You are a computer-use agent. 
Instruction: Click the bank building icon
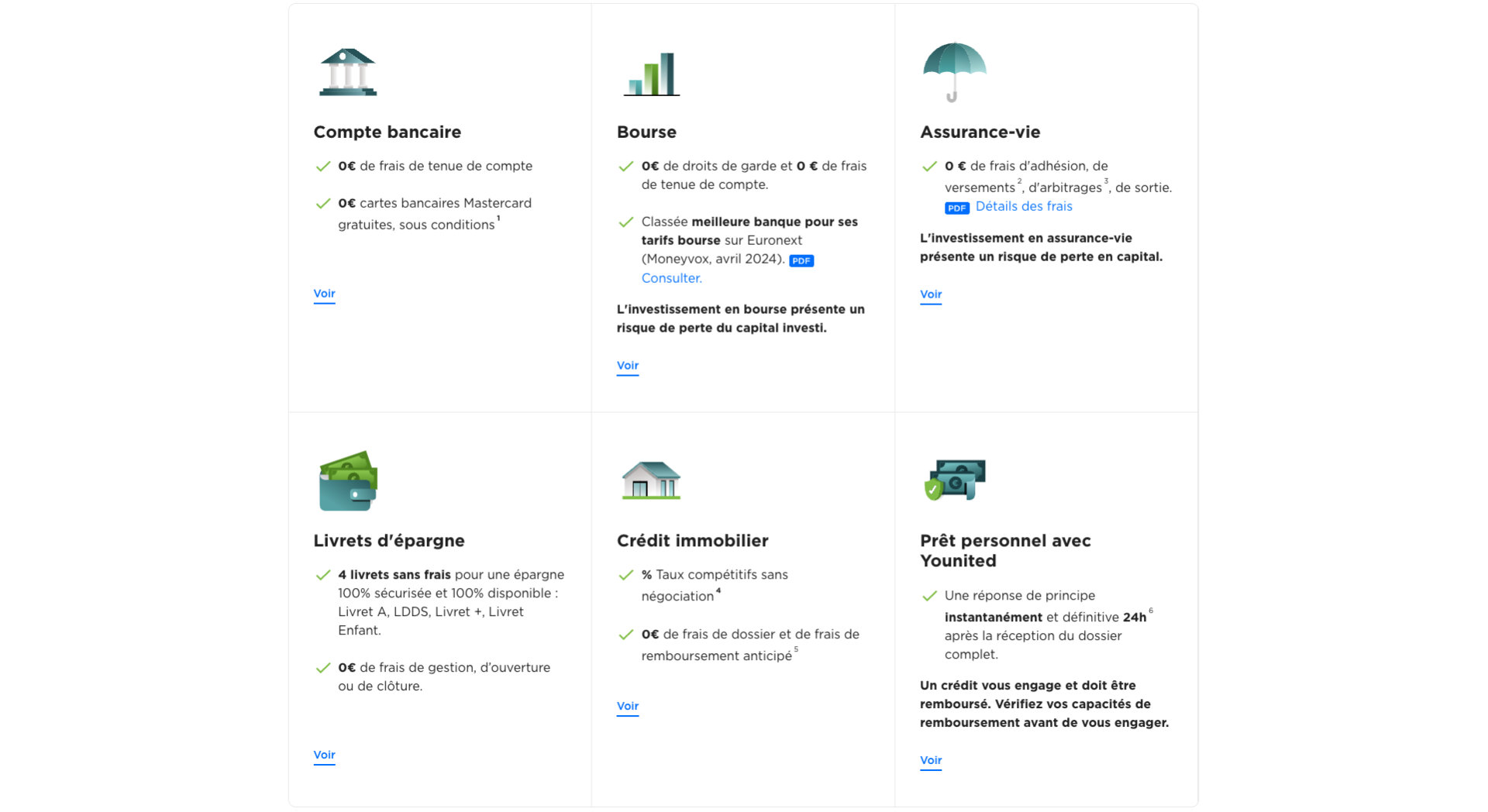pyautogui.click(x=348, y=72)
